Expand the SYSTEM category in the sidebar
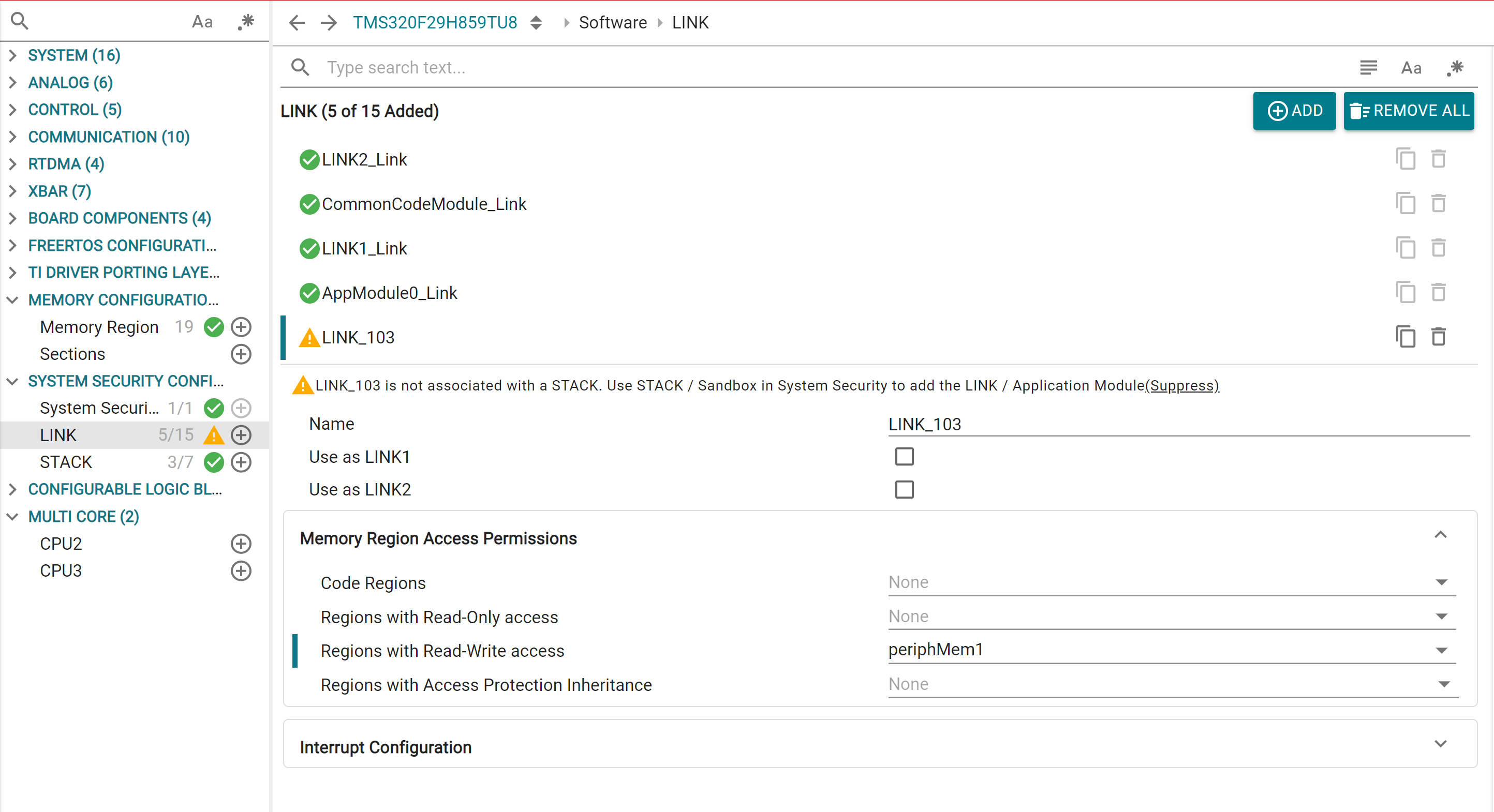The height and width of the screenshot is (812, 1494). pos(13,55)
